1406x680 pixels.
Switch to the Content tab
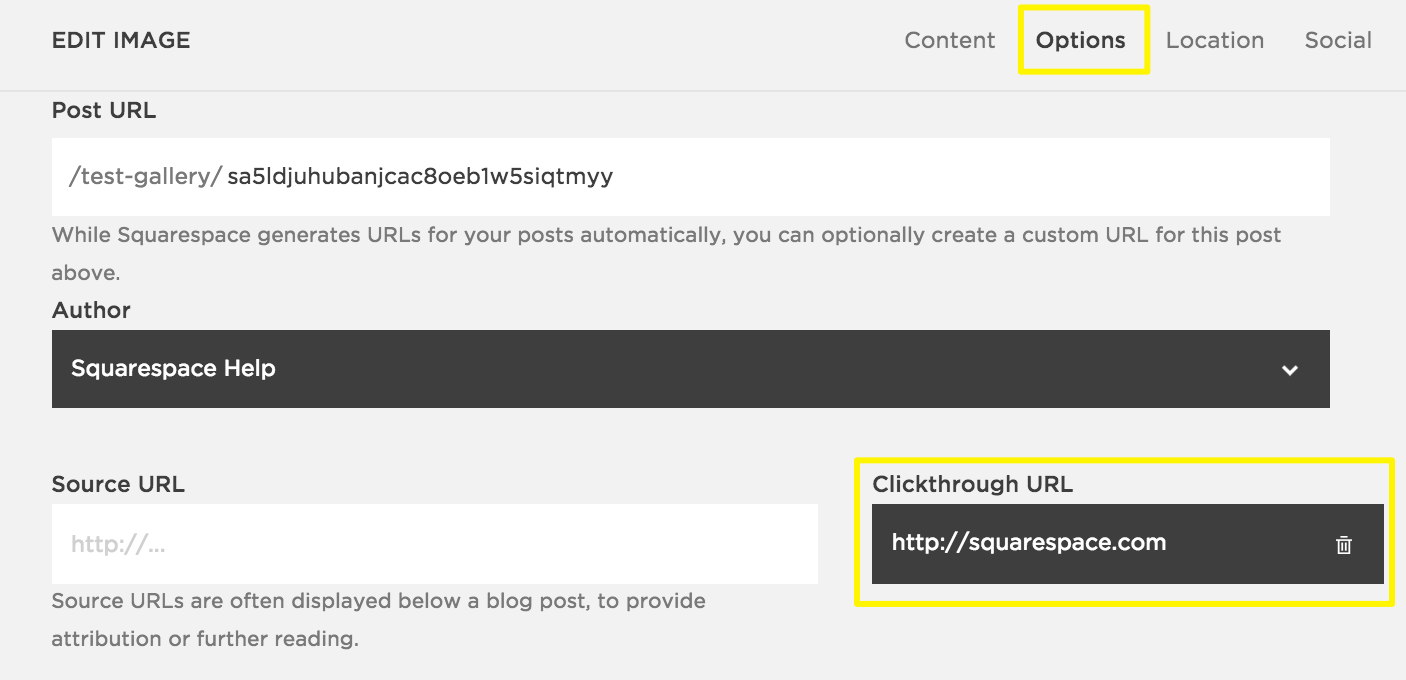950,40
